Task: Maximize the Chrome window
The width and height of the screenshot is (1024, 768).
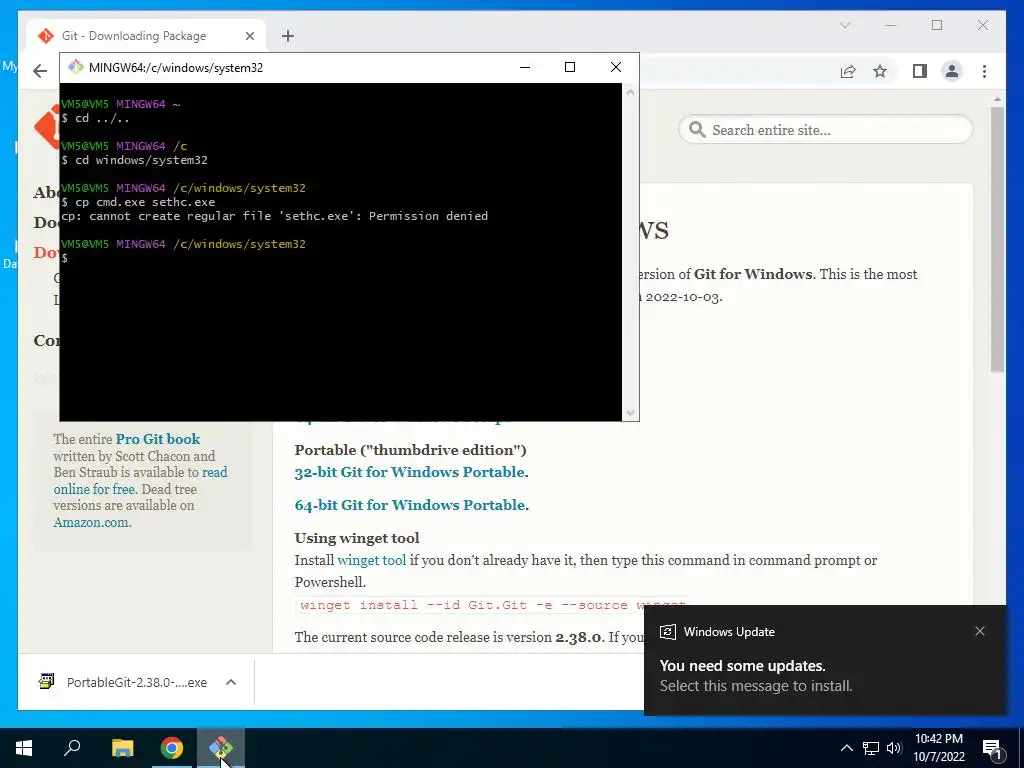Action: tap(936, 25)
